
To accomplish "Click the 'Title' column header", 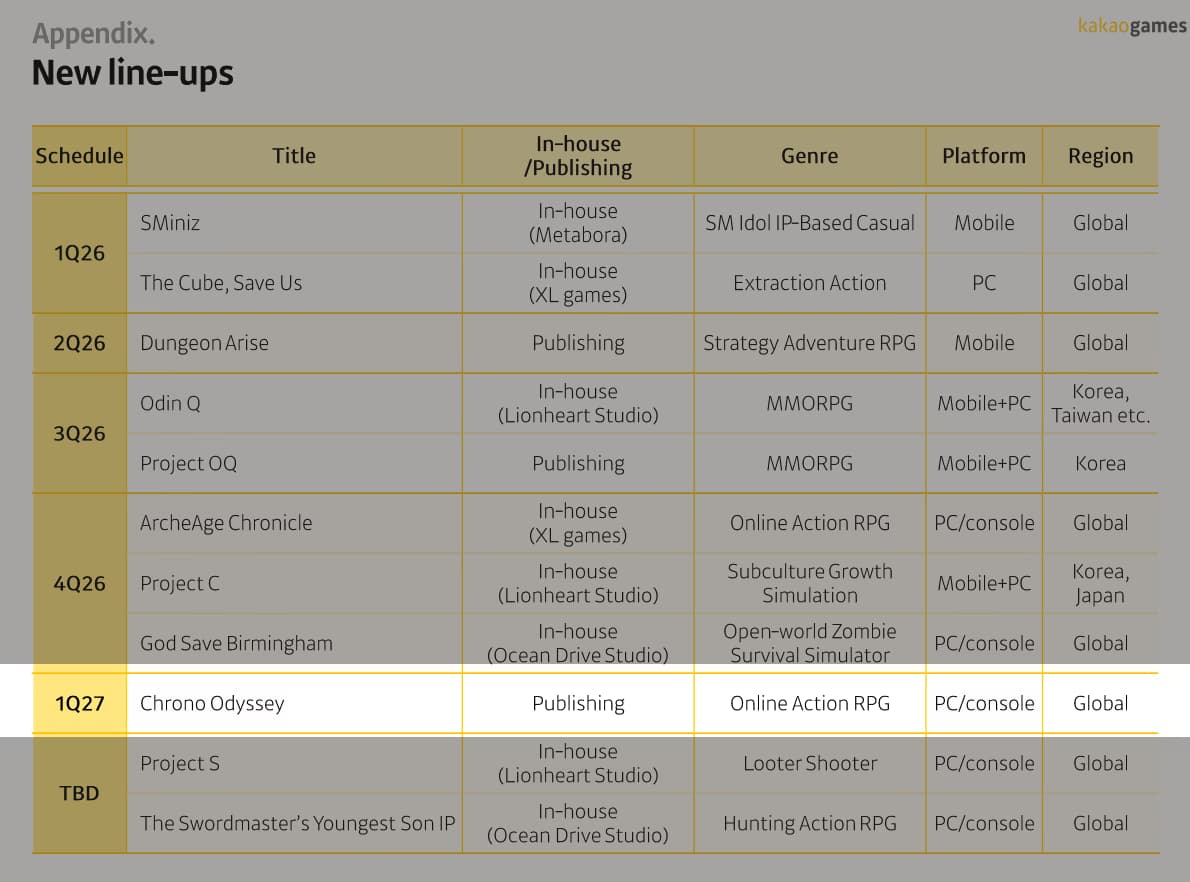I will click(294, 156).
